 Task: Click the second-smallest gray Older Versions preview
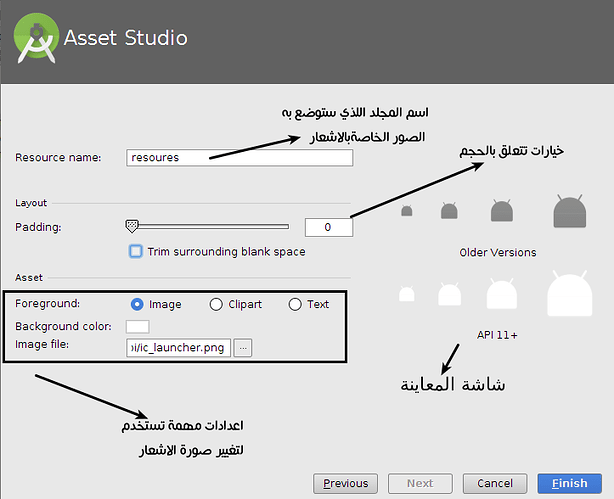[x=449, y=211]
